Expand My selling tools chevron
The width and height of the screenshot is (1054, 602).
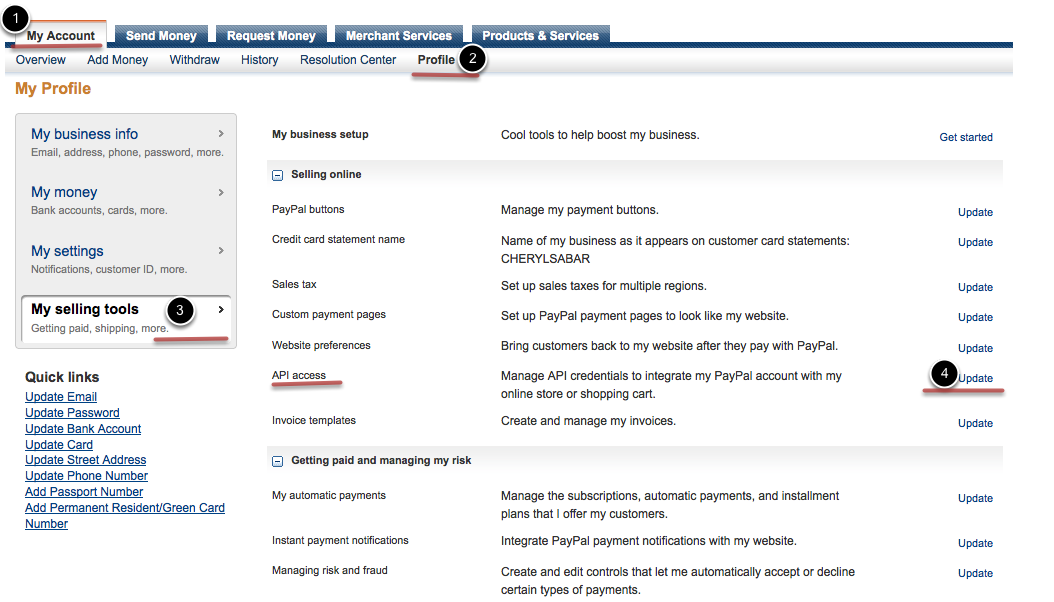pos(220,309)
